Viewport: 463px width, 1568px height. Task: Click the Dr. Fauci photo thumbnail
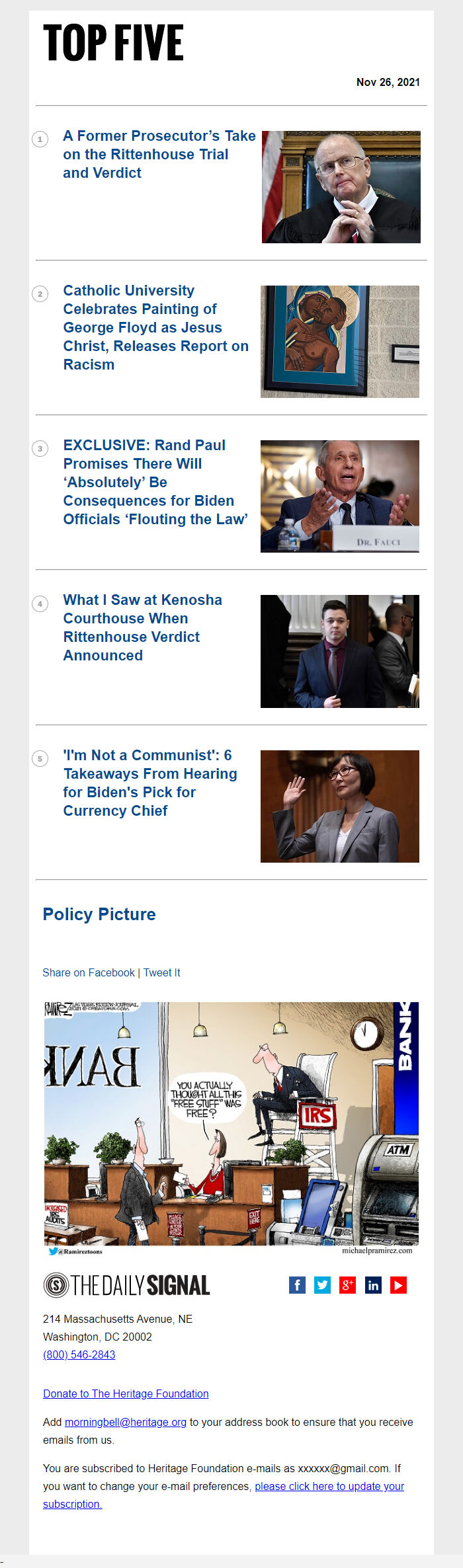pos(340,496)
